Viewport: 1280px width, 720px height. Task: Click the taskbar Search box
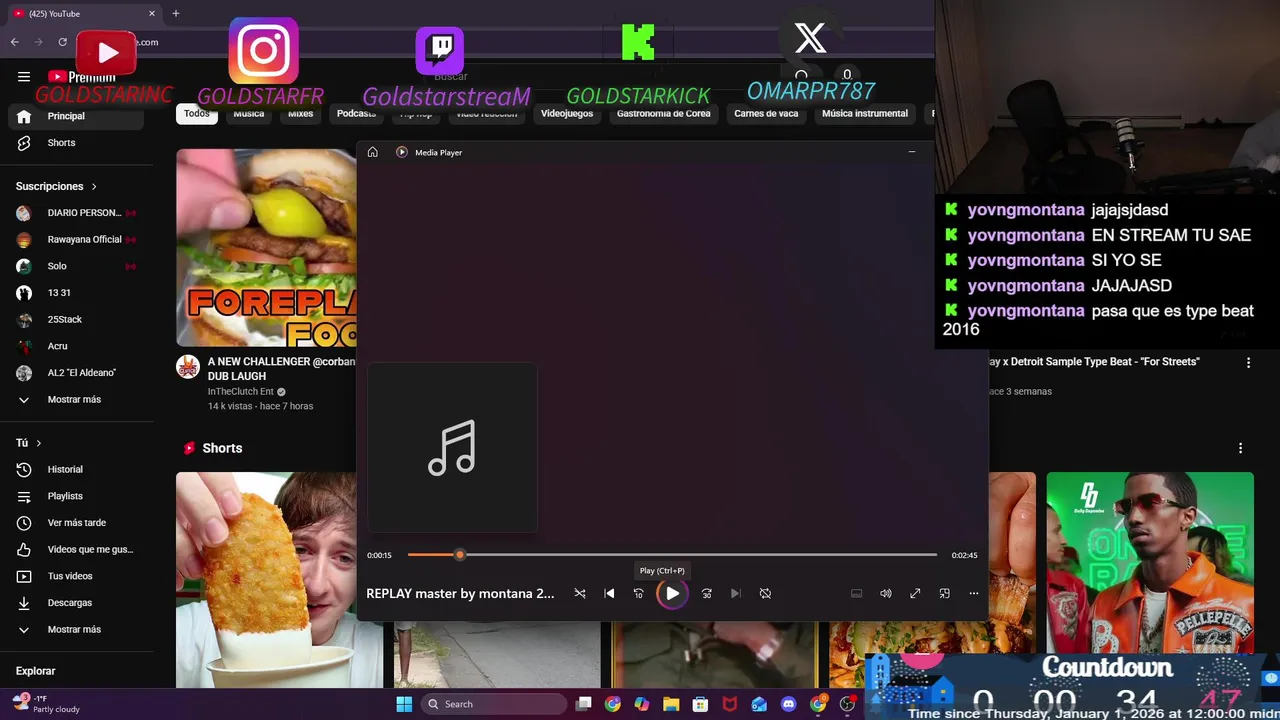click(x=495, y=704)
